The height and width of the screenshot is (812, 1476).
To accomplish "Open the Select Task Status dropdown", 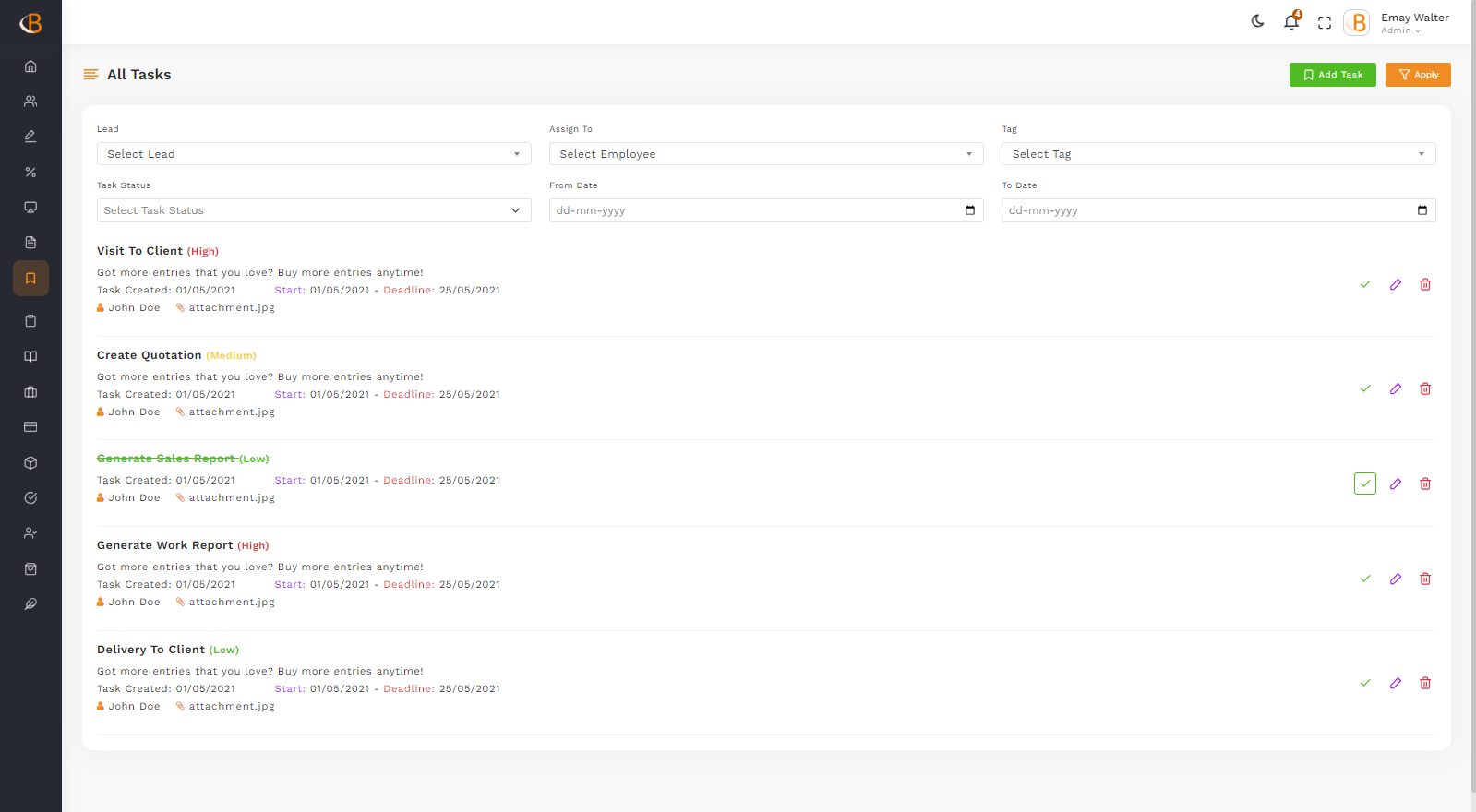I will pyautogui.click(x=314, y=210).
